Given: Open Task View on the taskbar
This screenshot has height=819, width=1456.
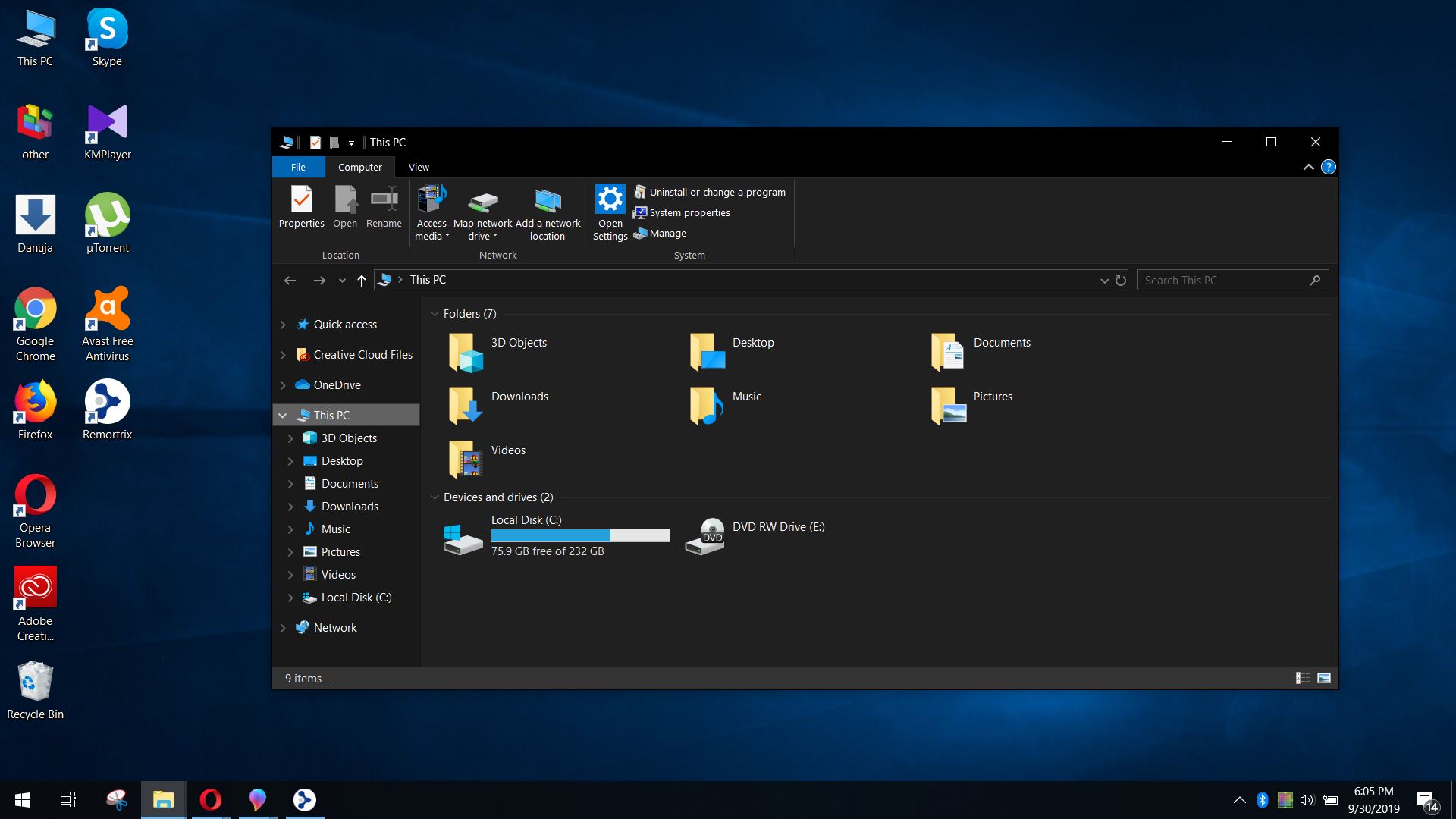Looking at the screenshot, I should pyautogui.click(x=68, y=800).
